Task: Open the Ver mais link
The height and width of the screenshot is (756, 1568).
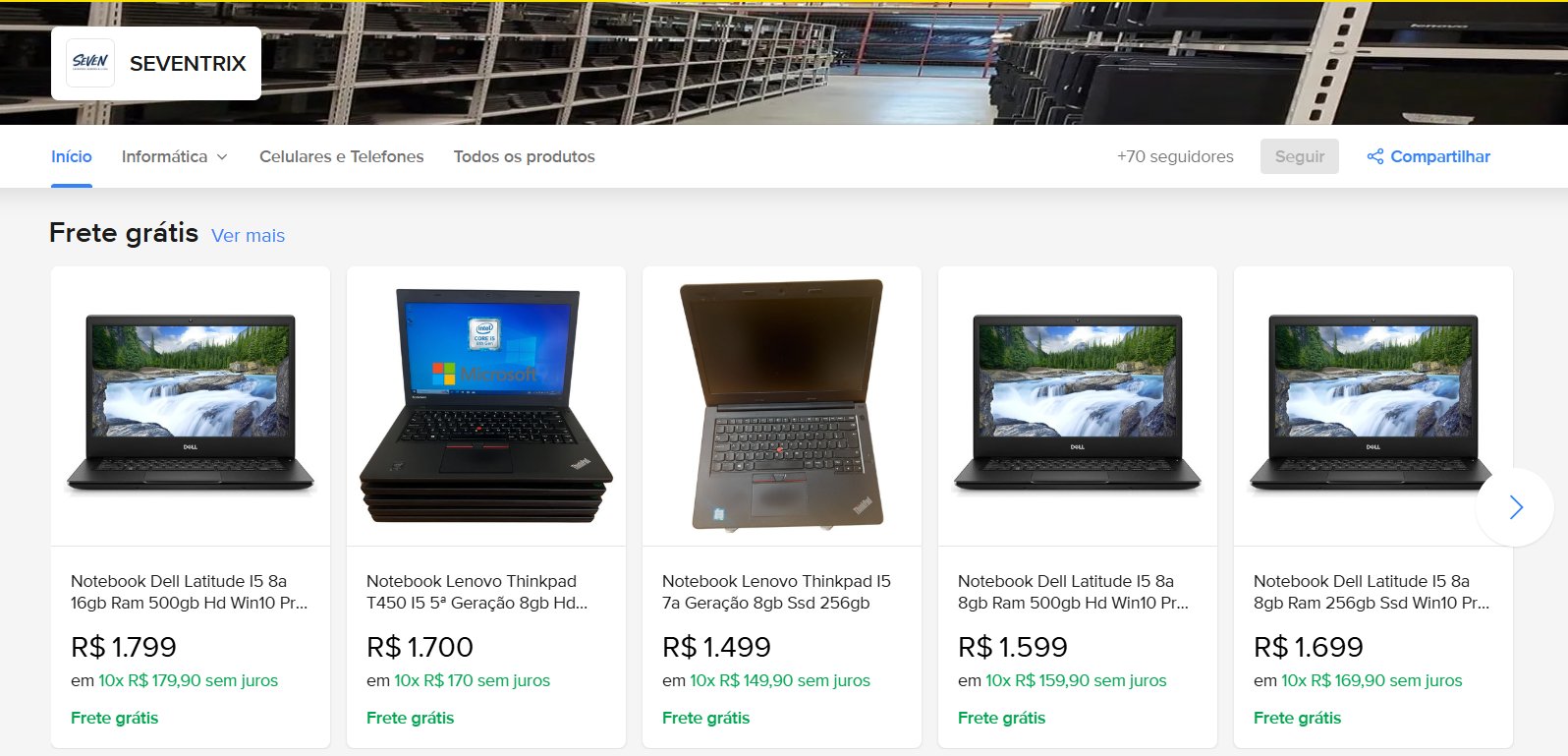Action: [248, 236]
